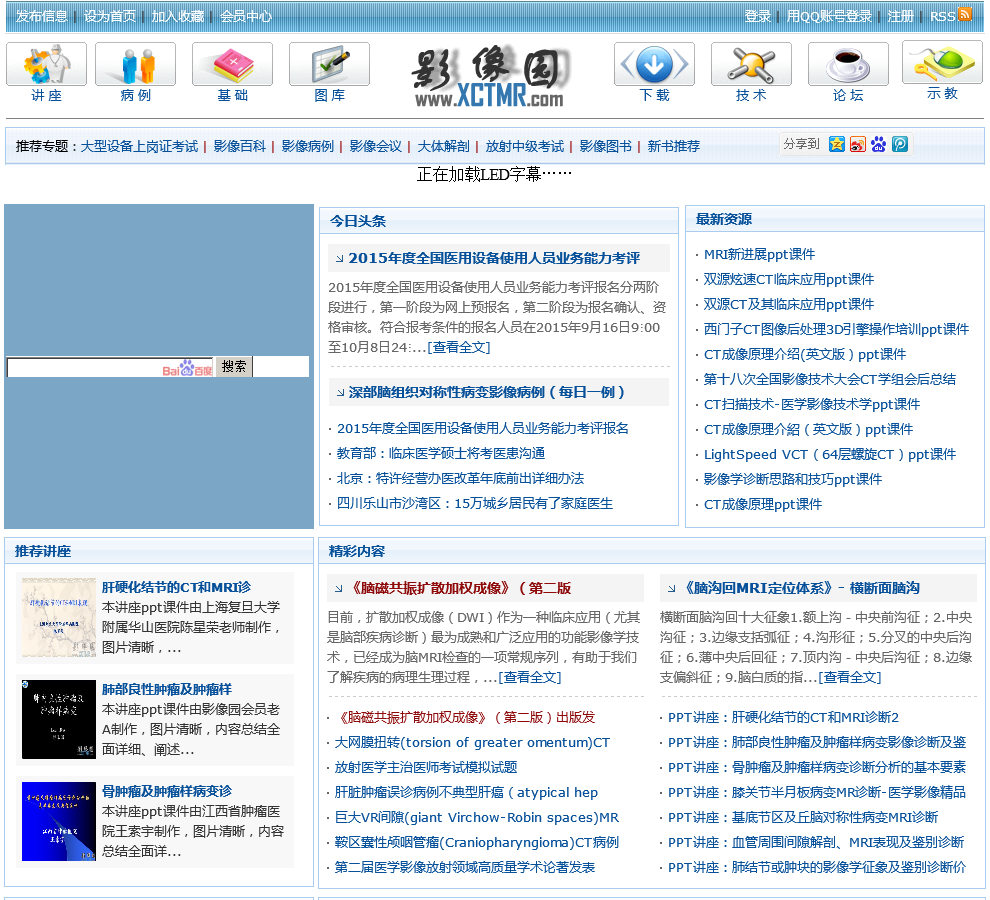Viewport: 990px width, 900px height.
Task: Click arrow icon beside 2015年度 headline
Action: pyautogui.click(x=340, y=258)
